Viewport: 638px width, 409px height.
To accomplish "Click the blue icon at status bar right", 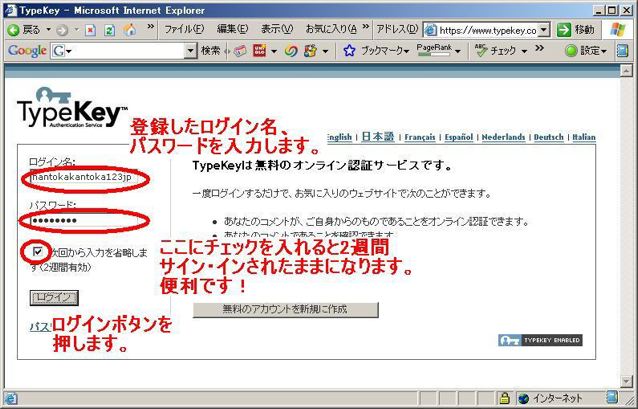I will coord(612,397).
